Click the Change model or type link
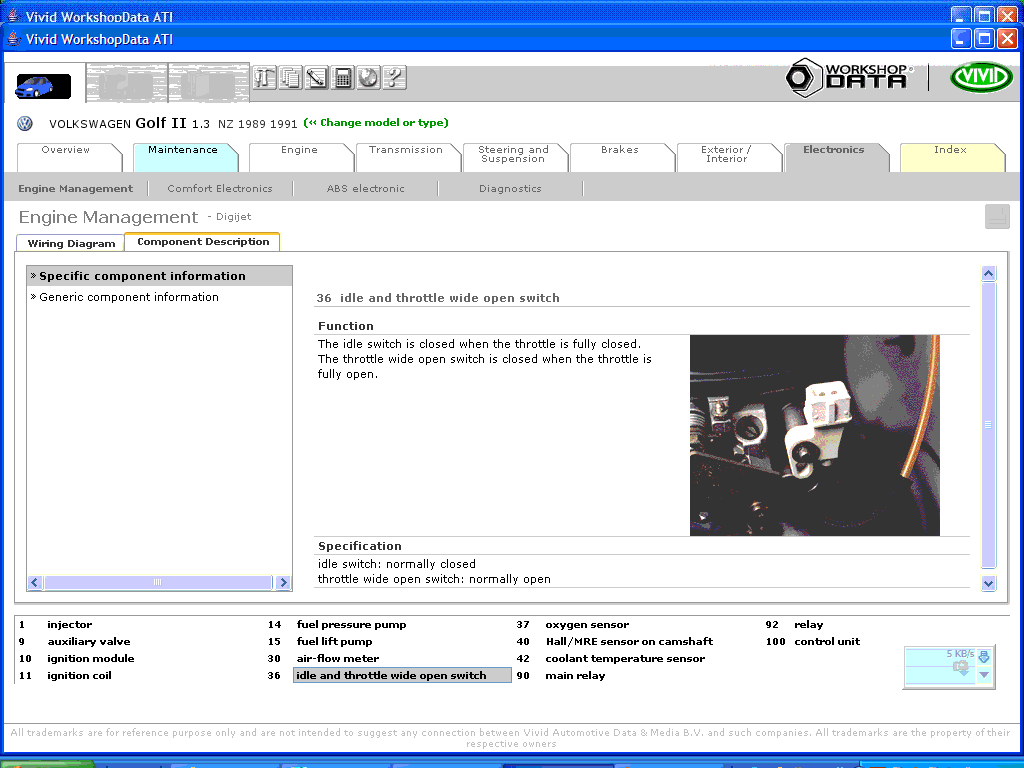Image resolution: width=1024 pixels, height=768 pixels. coord(376,123)
